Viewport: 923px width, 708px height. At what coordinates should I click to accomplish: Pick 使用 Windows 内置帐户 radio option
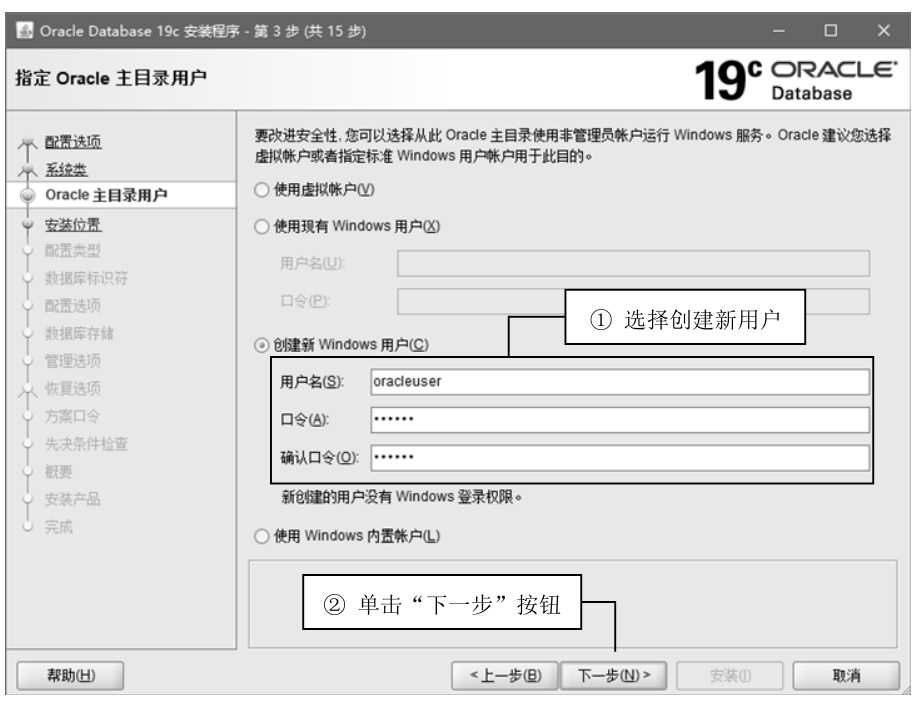tap(263, 538)
